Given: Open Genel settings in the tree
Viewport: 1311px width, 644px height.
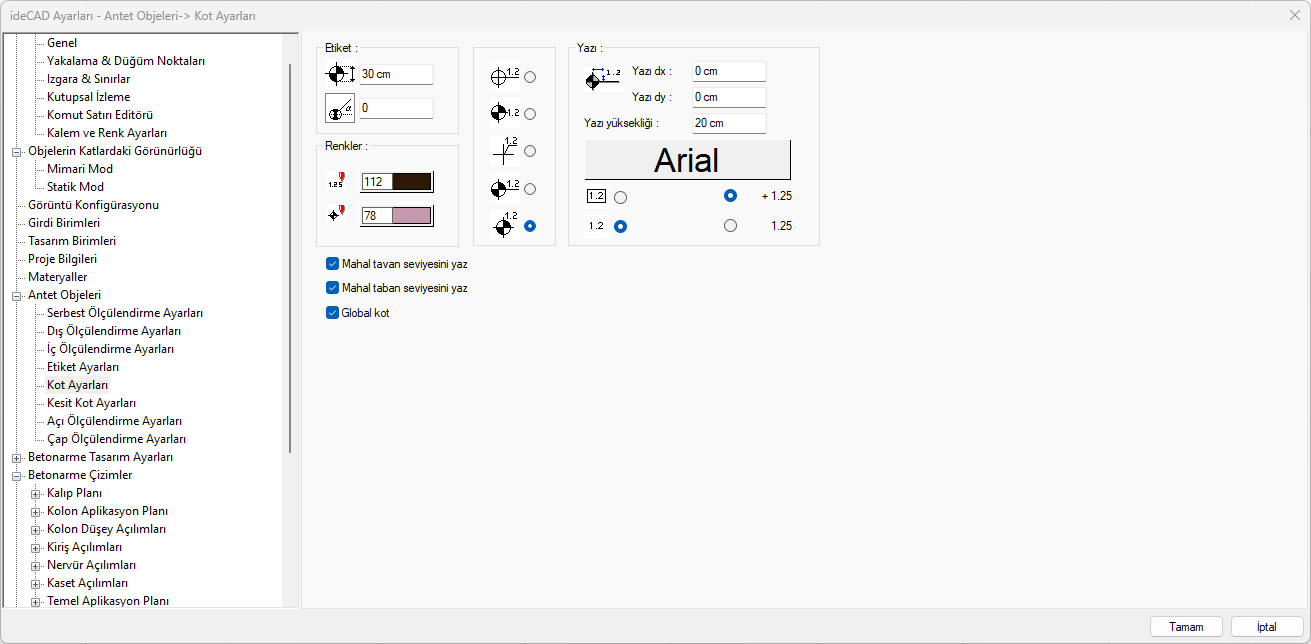Looking at the screenshot, I should click(62, 43).
